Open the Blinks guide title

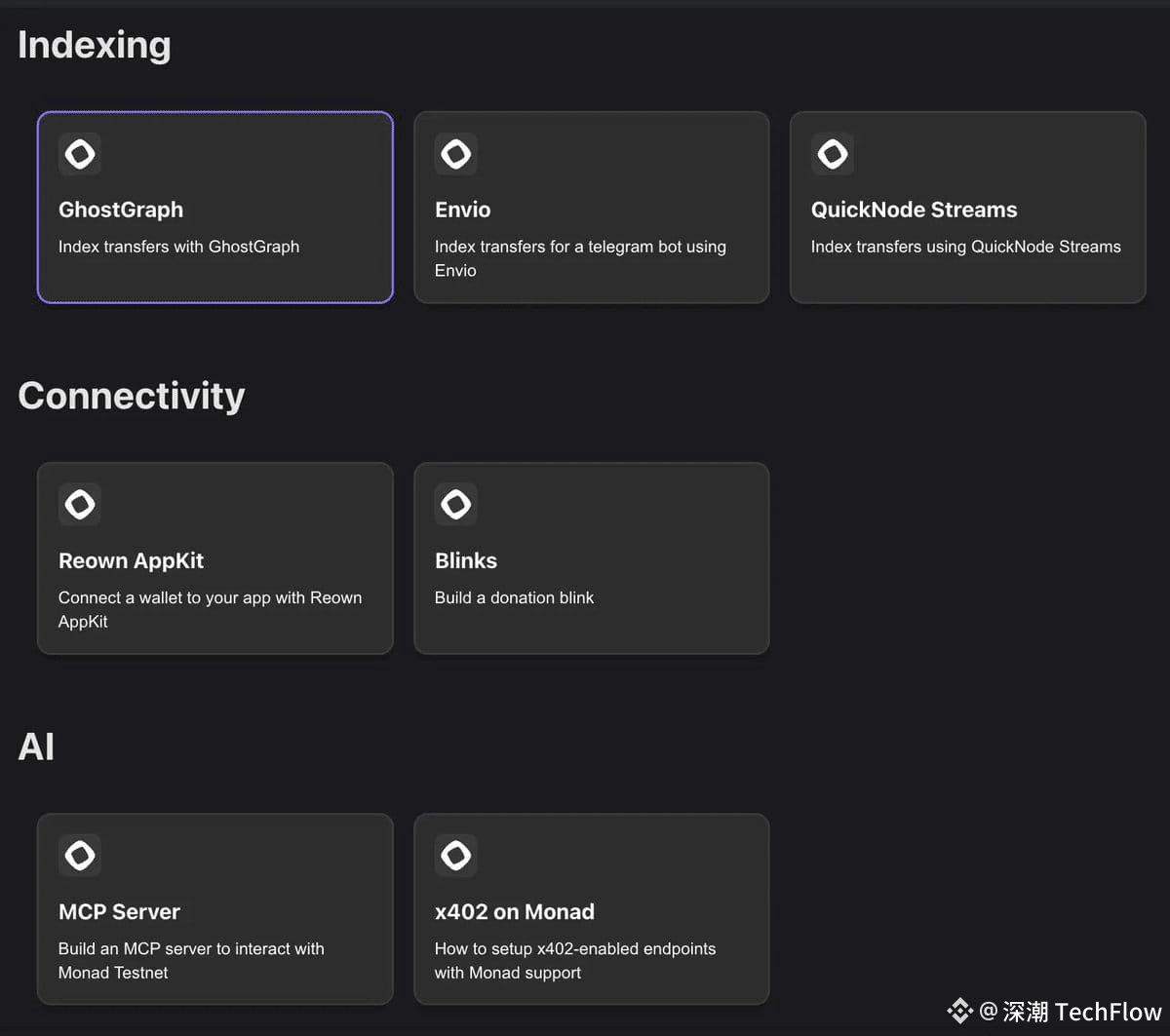[x=466, y=560]
